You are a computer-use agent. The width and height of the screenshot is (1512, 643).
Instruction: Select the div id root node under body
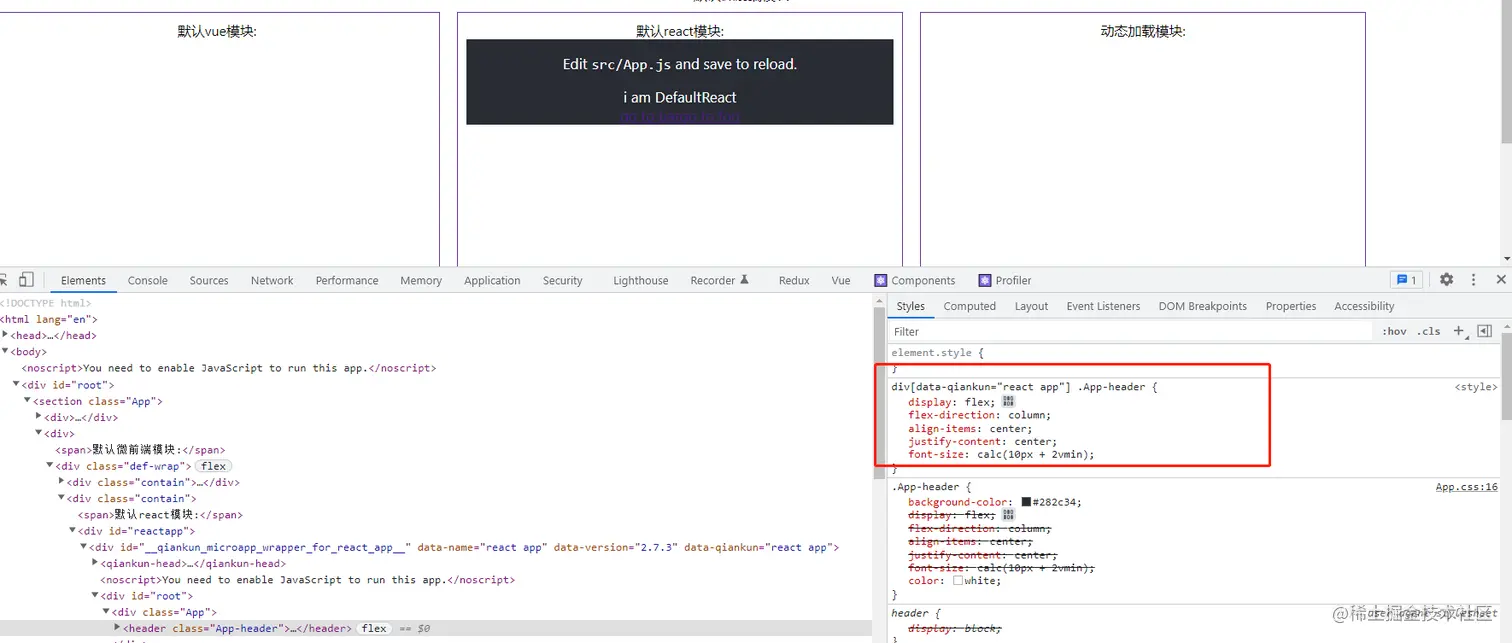click(67, 384)
